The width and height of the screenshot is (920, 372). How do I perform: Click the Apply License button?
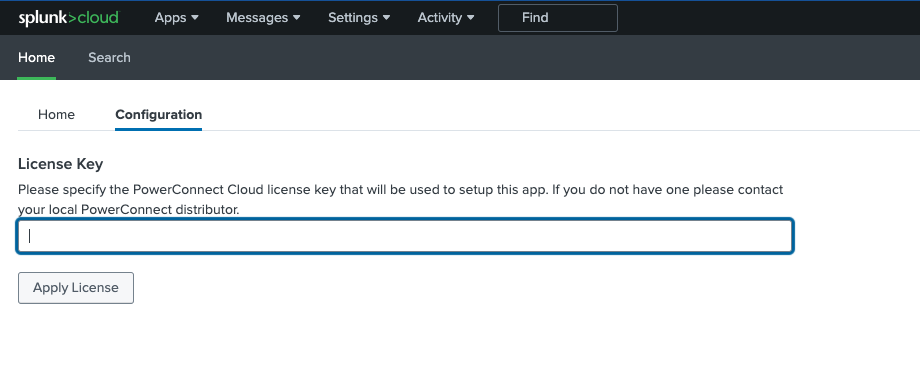pos(76,288)
